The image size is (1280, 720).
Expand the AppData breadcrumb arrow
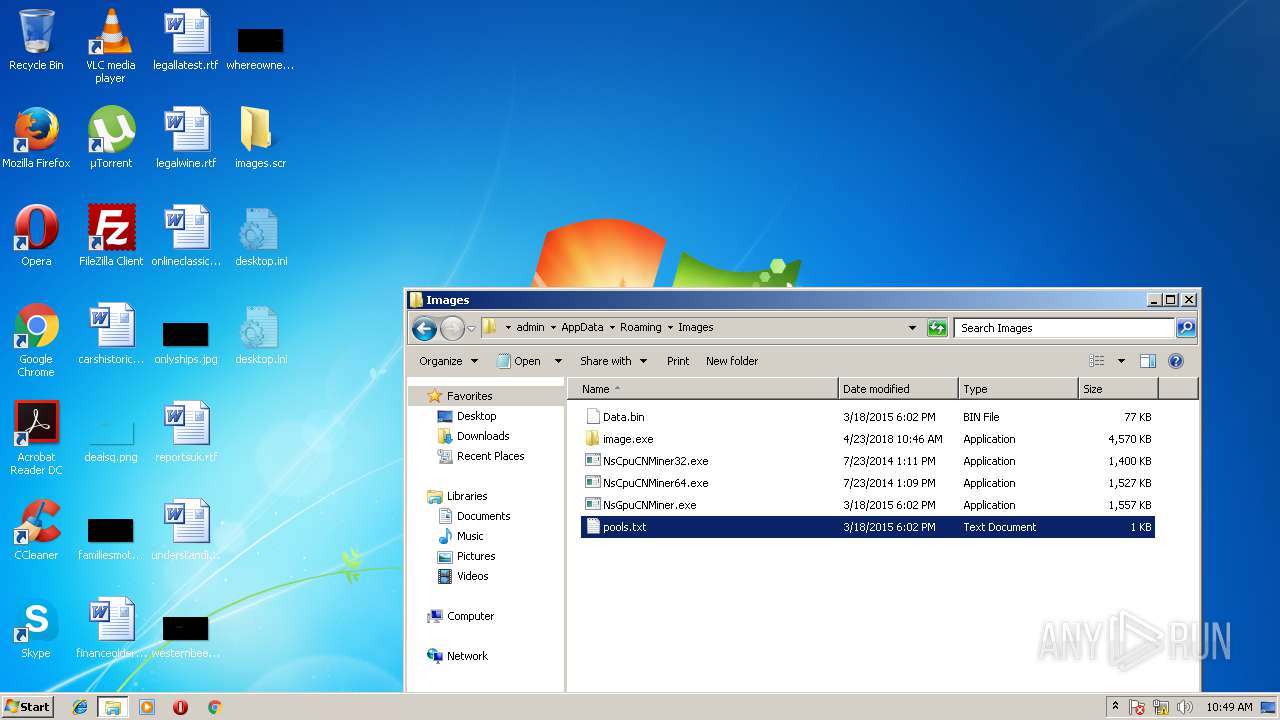tap(610, 328)
